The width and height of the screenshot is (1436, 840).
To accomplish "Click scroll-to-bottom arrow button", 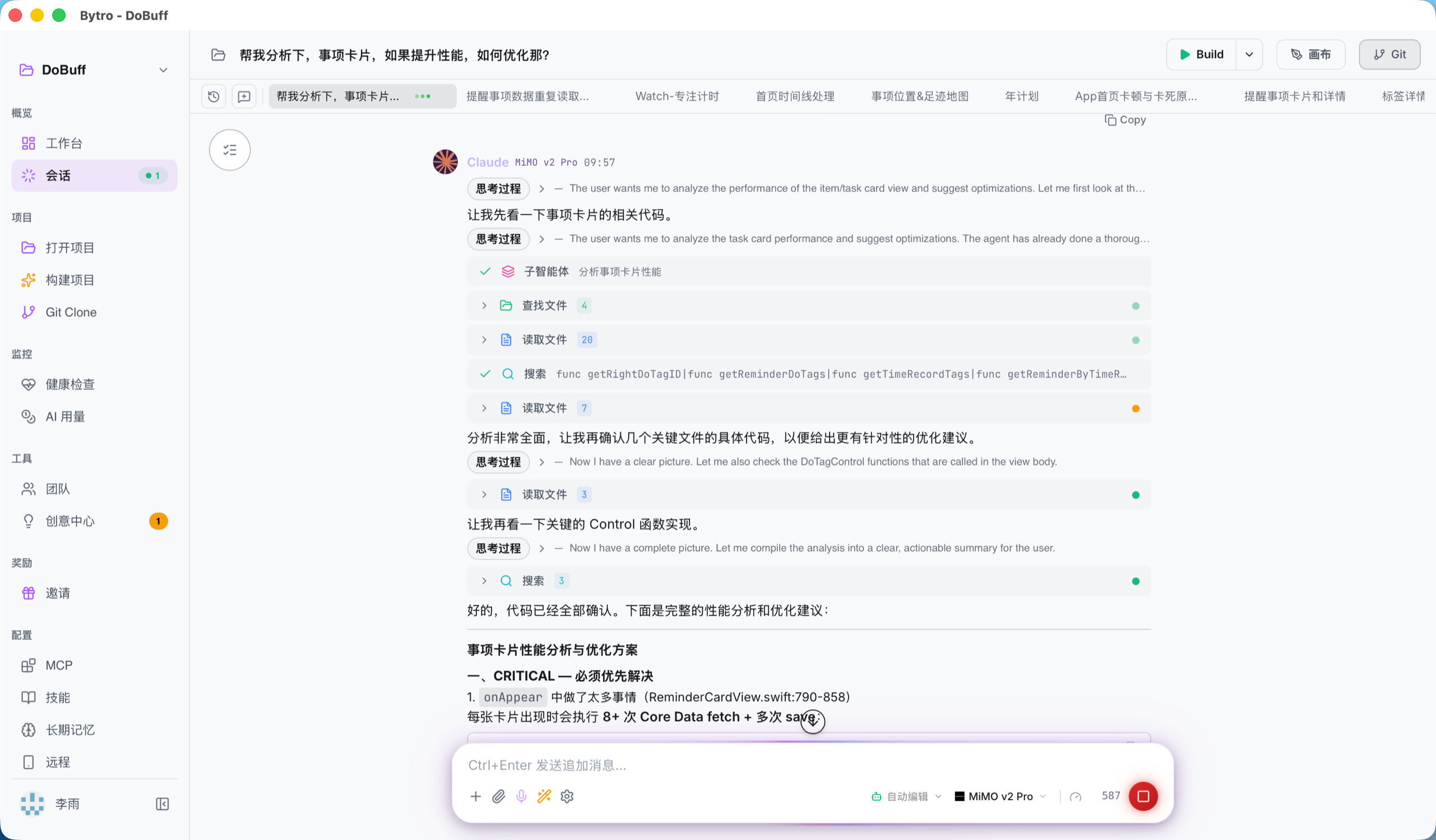I will click(x=813, y=721).
